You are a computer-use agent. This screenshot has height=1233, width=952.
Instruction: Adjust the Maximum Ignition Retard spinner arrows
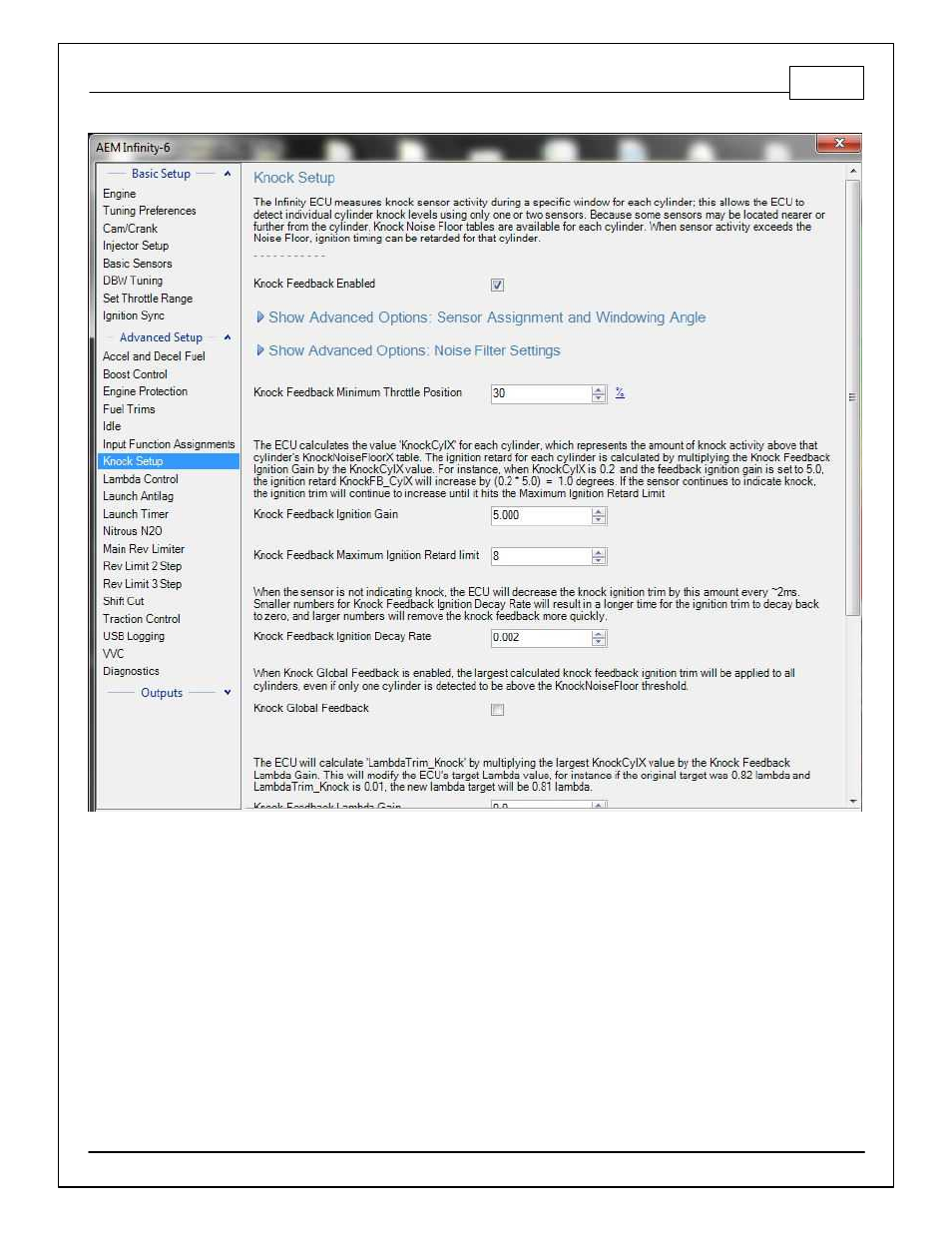(x=599, y=556)
